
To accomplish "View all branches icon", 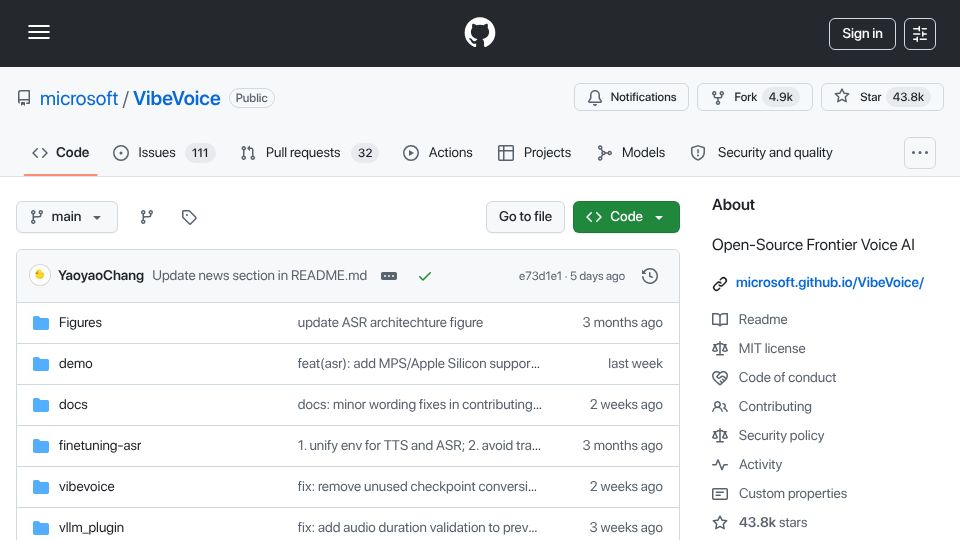I will pyautogui.click(x=146, y=217).
